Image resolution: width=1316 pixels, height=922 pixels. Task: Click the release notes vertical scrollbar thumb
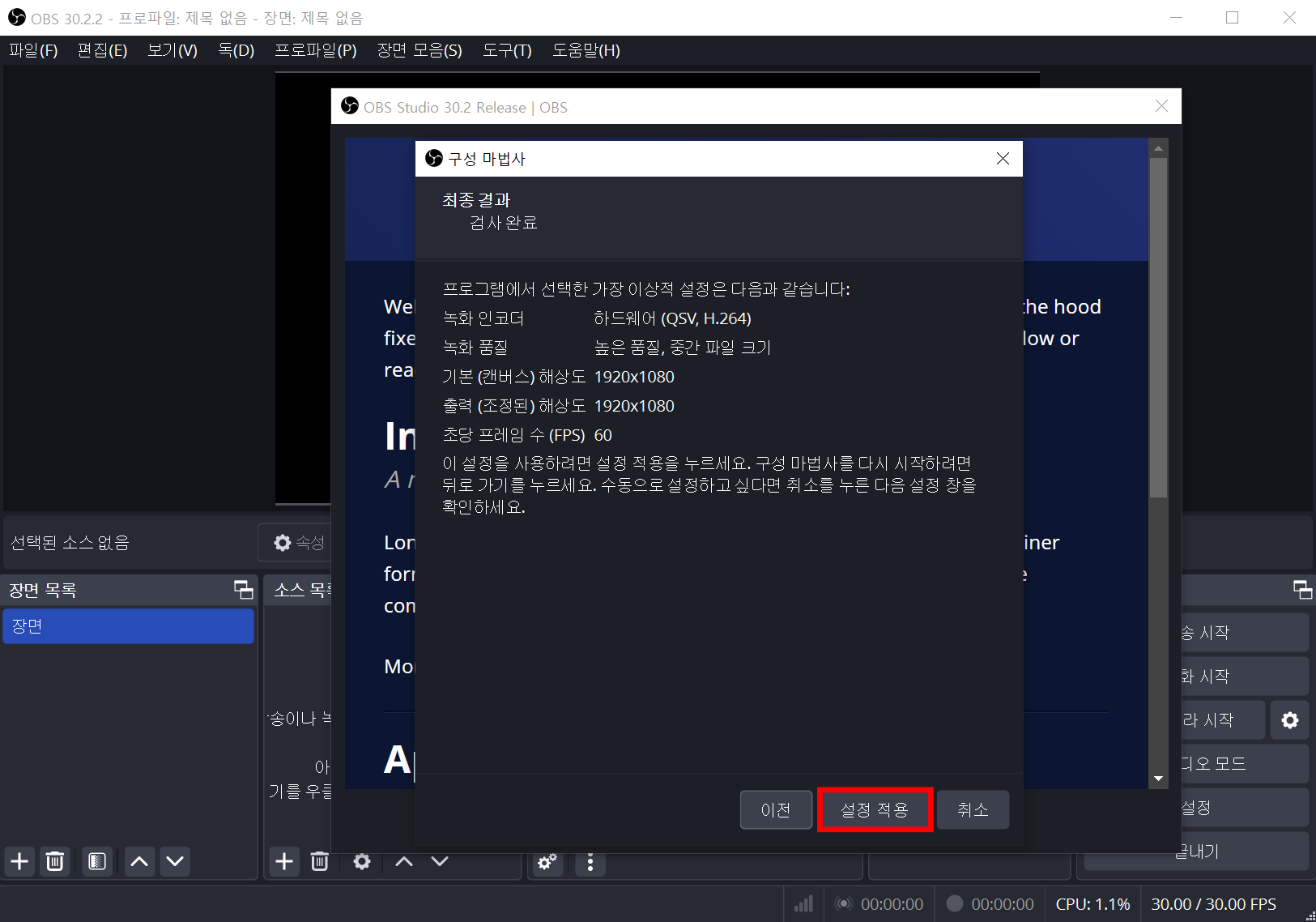tap(1158, 327)
